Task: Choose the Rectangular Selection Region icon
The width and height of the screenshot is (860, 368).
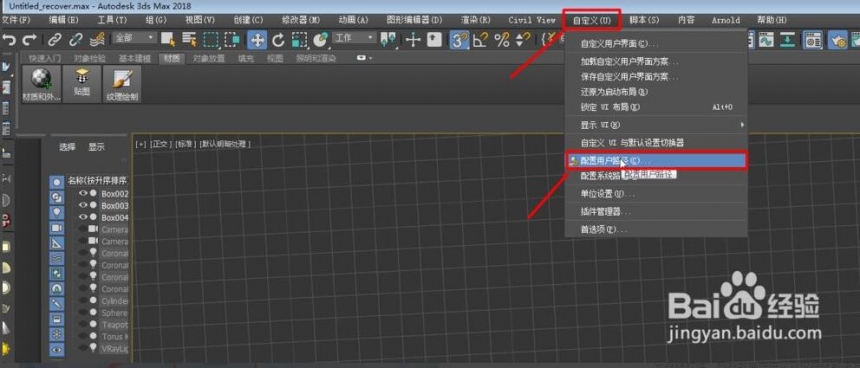Action: click(x=211, y=39)
